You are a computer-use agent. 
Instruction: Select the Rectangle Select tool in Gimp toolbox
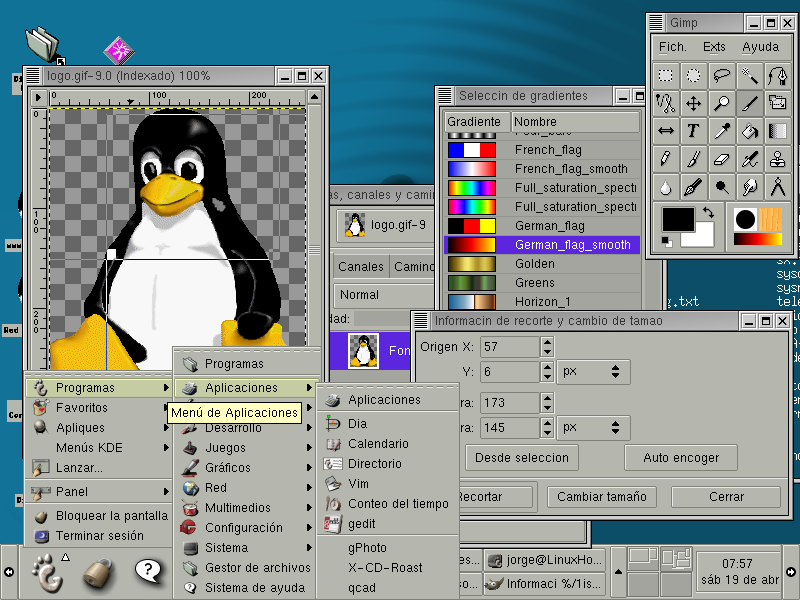(665, 76)
